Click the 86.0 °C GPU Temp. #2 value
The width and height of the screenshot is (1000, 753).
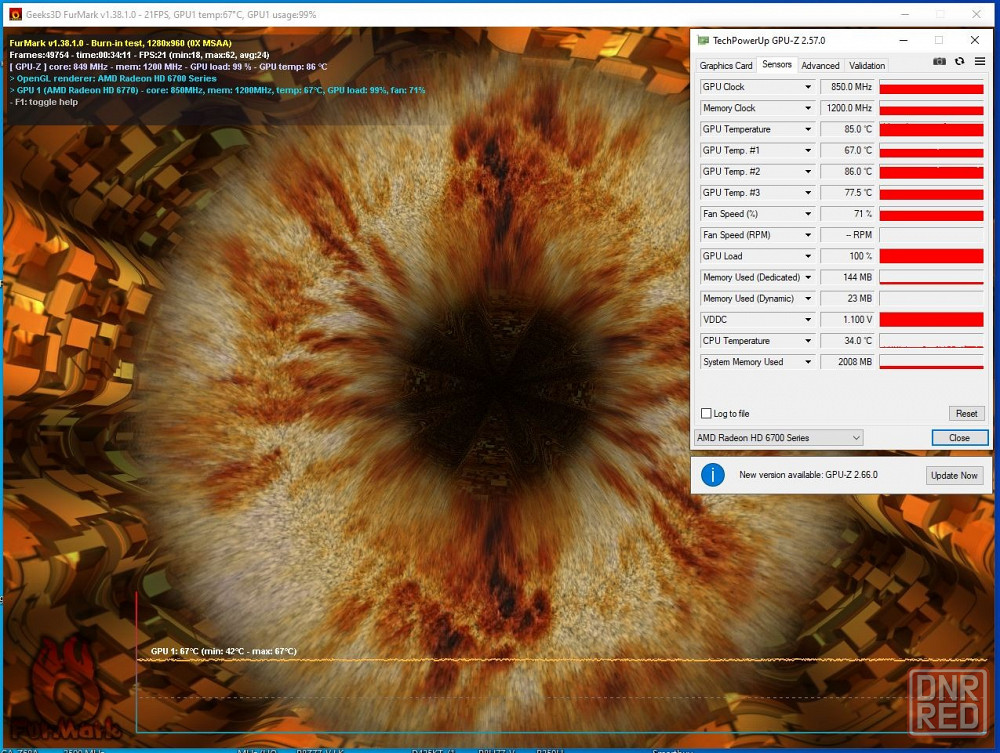pos(847,171)
